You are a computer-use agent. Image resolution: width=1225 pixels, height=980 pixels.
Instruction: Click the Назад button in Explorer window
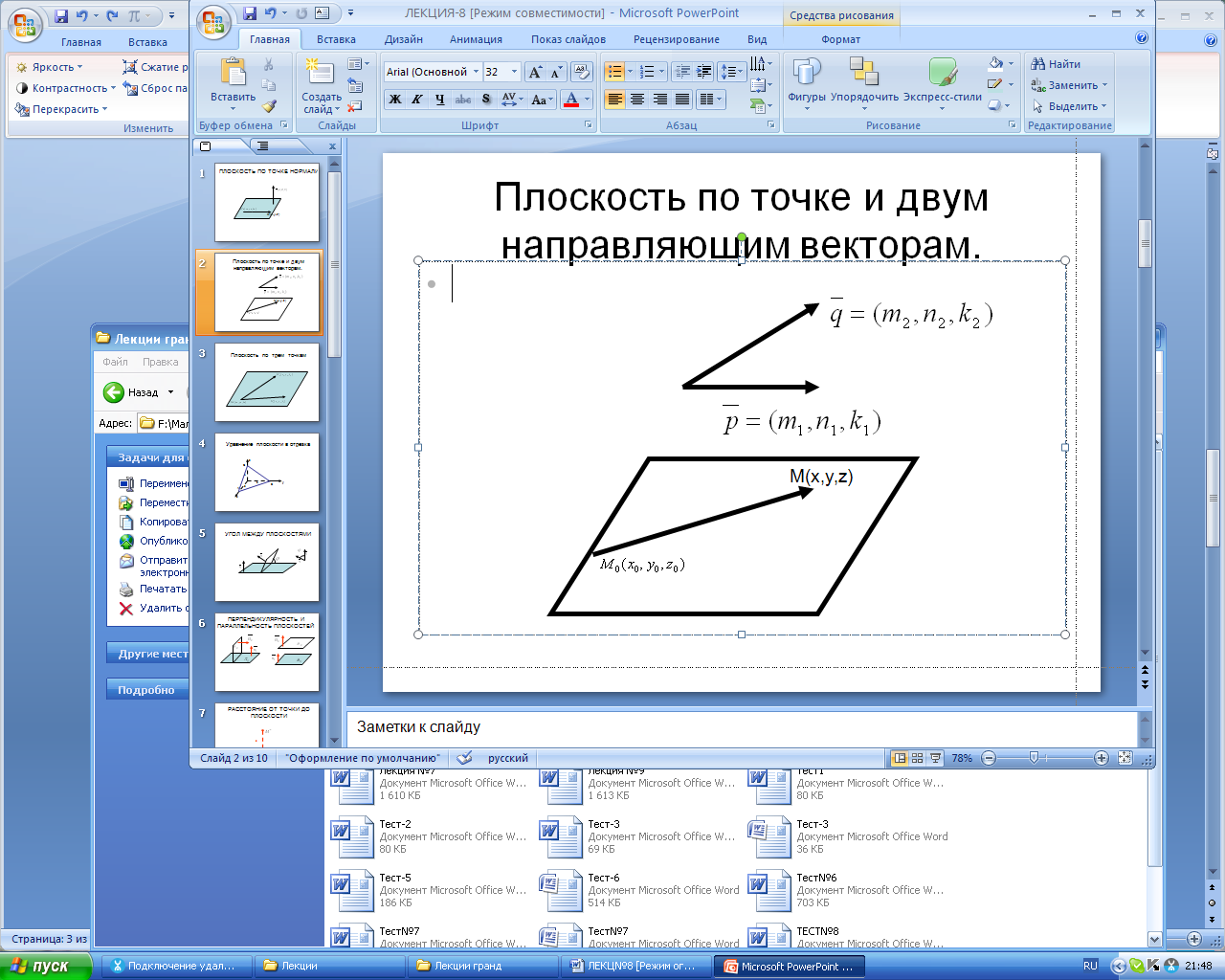[x=131, y=392]
